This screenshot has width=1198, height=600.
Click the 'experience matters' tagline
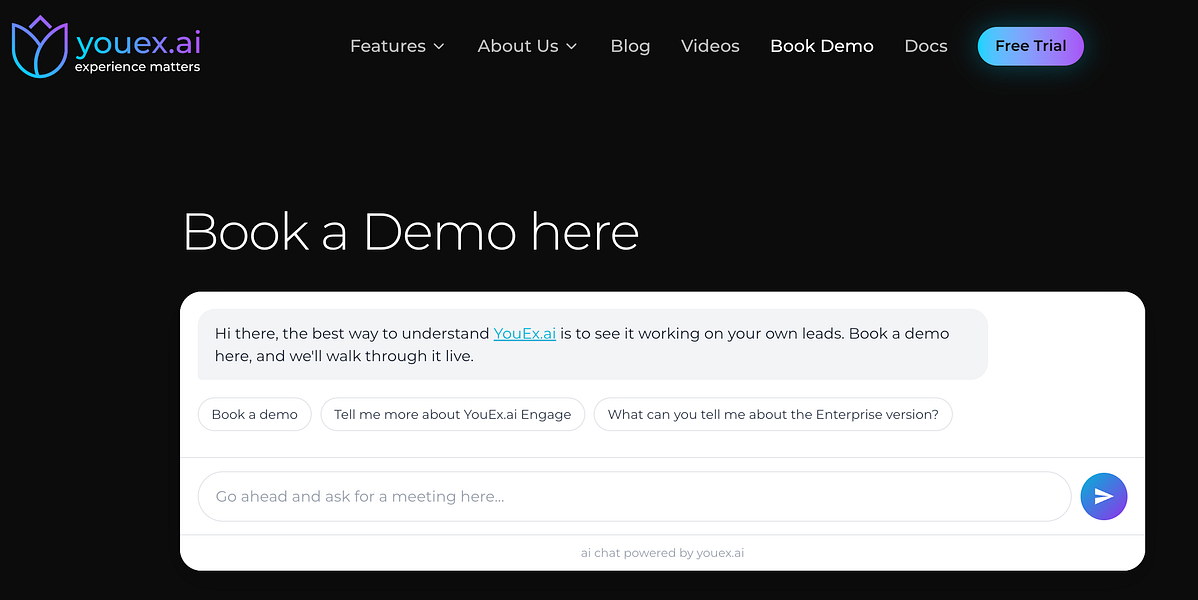[x=138, y=67]
